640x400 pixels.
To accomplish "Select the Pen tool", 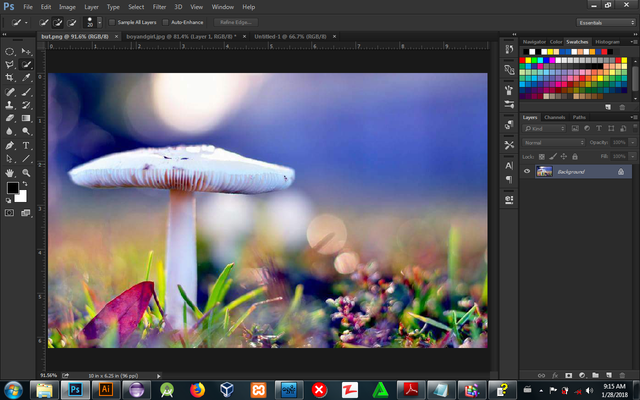I will [x=10, y=145].
